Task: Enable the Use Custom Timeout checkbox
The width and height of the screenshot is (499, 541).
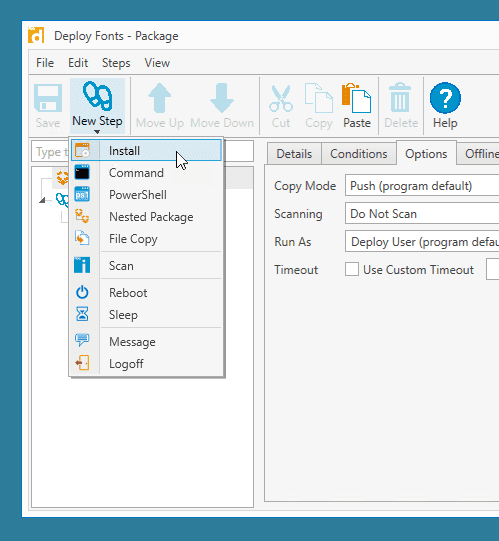Action: 352,269
